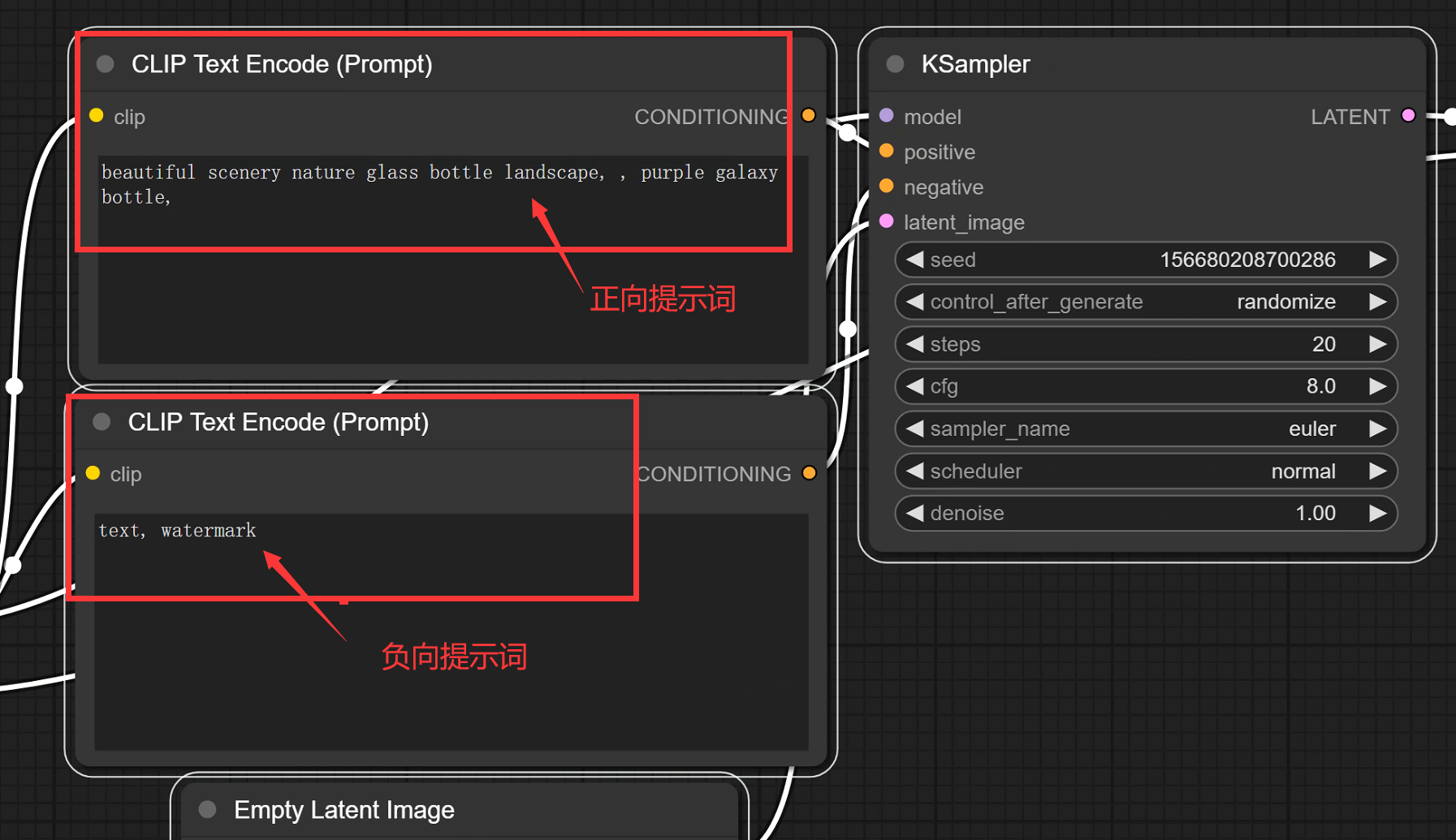Click the link reroute dot near the model input
Screen dimensions: 1456x840
click(847, 131)
